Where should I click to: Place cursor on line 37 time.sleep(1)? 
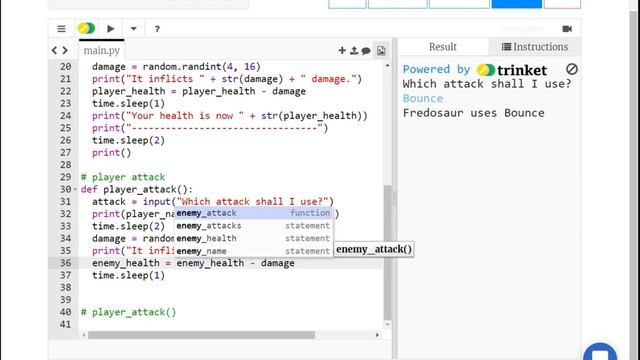pos(128,276)
